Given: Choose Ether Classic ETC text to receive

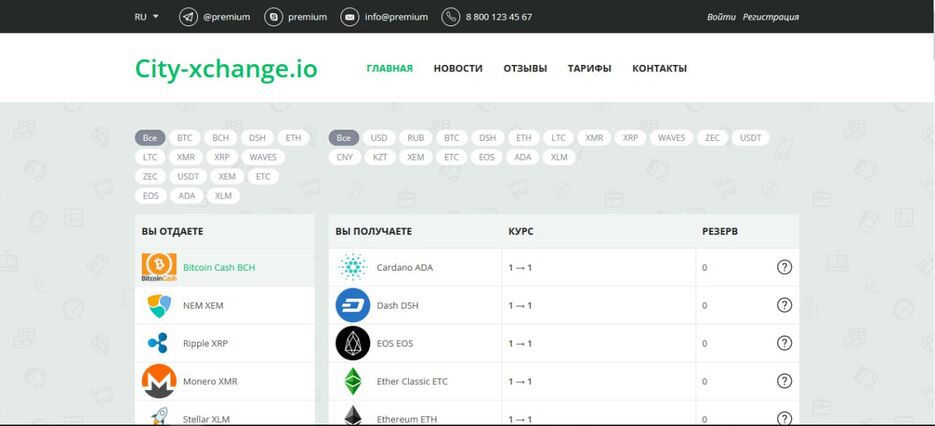Looking at the screenshot, I should (412, 382).
